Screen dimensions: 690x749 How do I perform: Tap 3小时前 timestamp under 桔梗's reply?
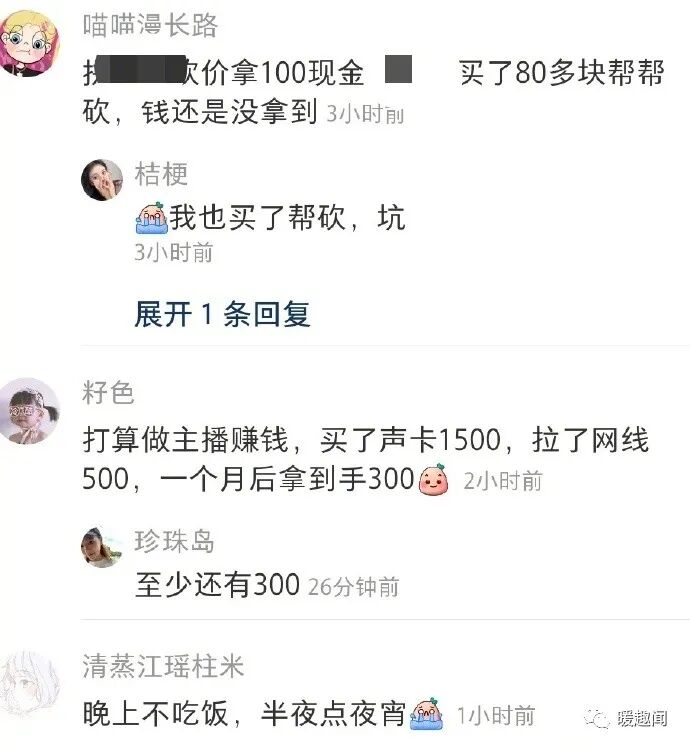click(173, 252)
